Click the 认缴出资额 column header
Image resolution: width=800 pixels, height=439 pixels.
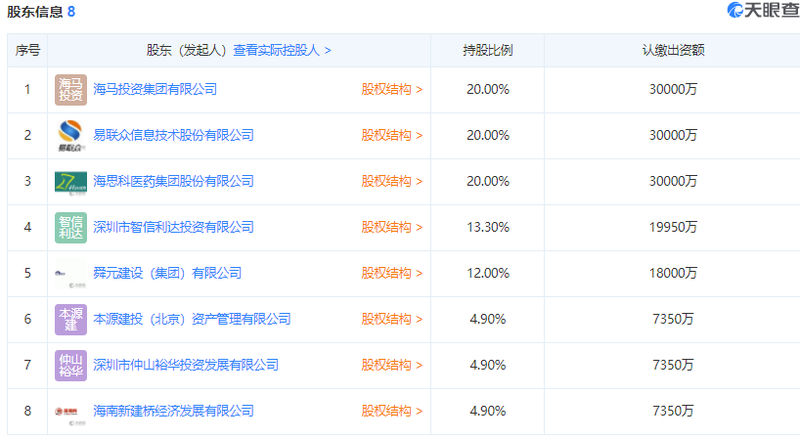(x=673, y=50)
